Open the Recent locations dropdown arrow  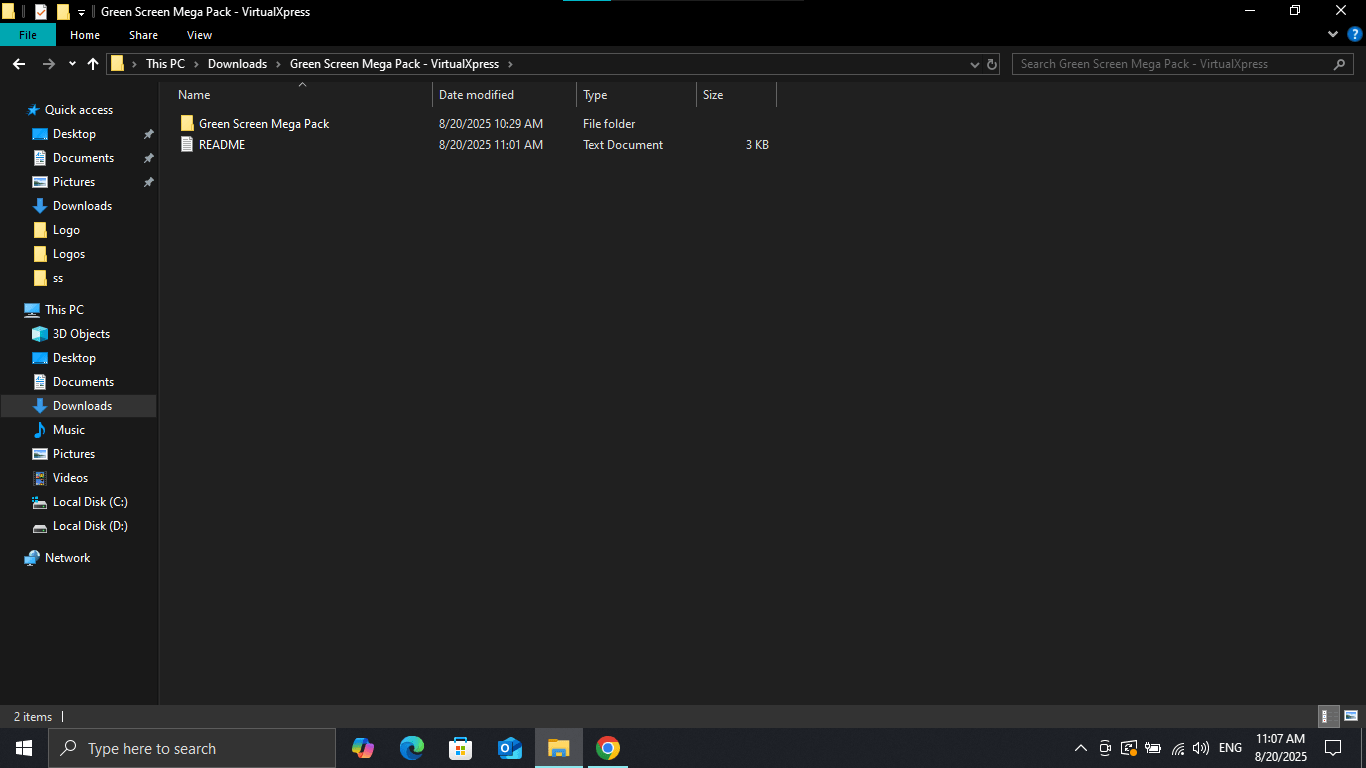72,64
